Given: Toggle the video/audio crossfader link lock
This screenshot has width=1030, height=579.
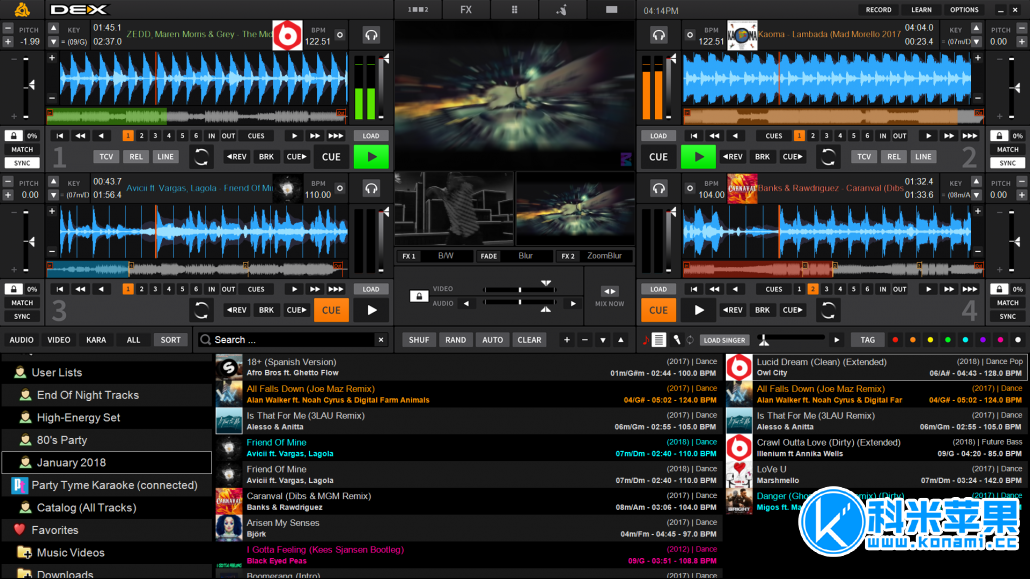Looking at the screenshot, I should click(418, 296).
